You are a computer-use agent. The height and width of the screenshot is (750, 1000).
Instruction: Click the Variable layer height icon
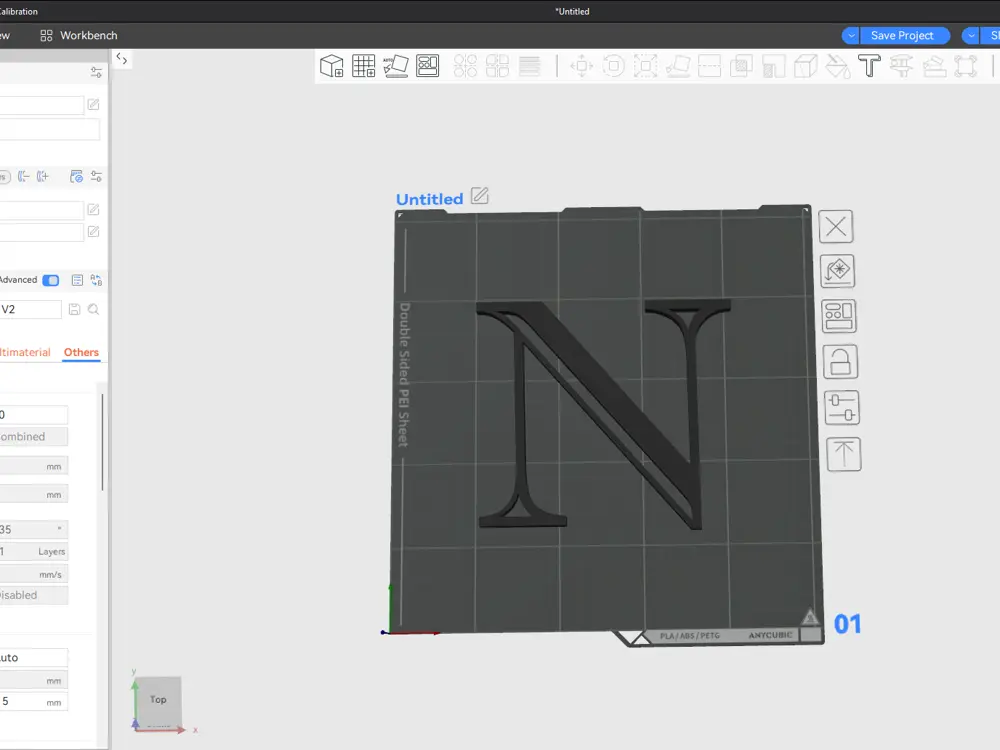(529, 66)
